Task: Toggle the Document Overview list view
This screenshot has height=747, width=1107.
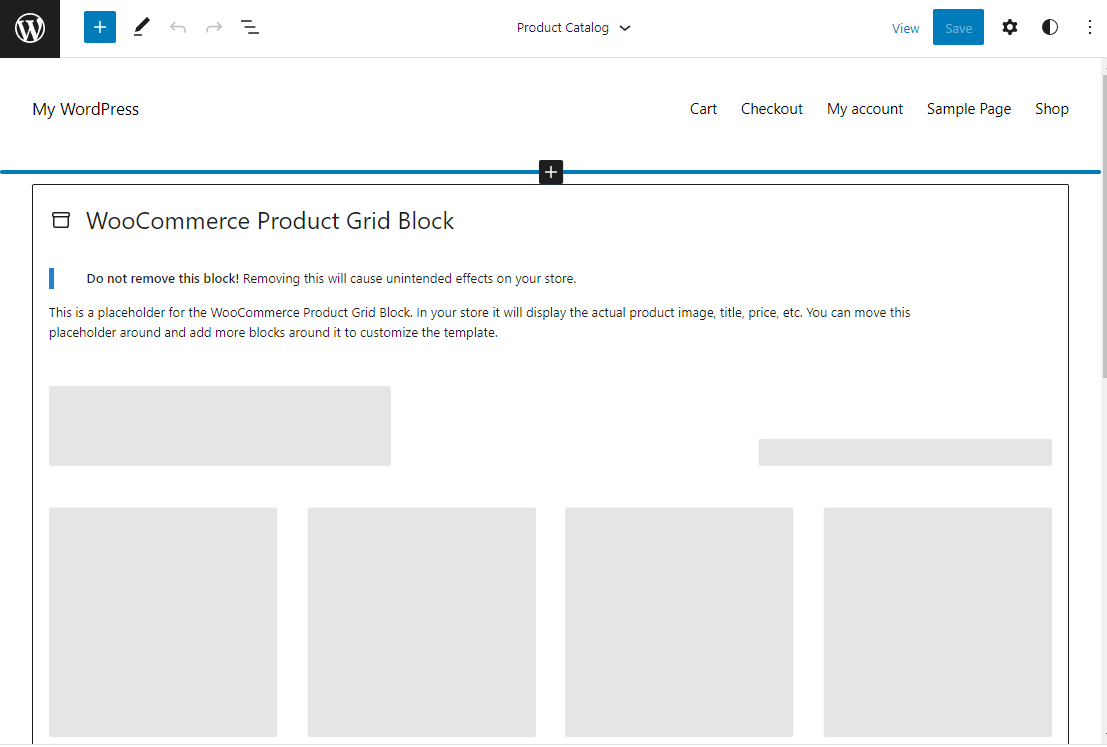Action: pyautogui.click(x=250, y=27)
